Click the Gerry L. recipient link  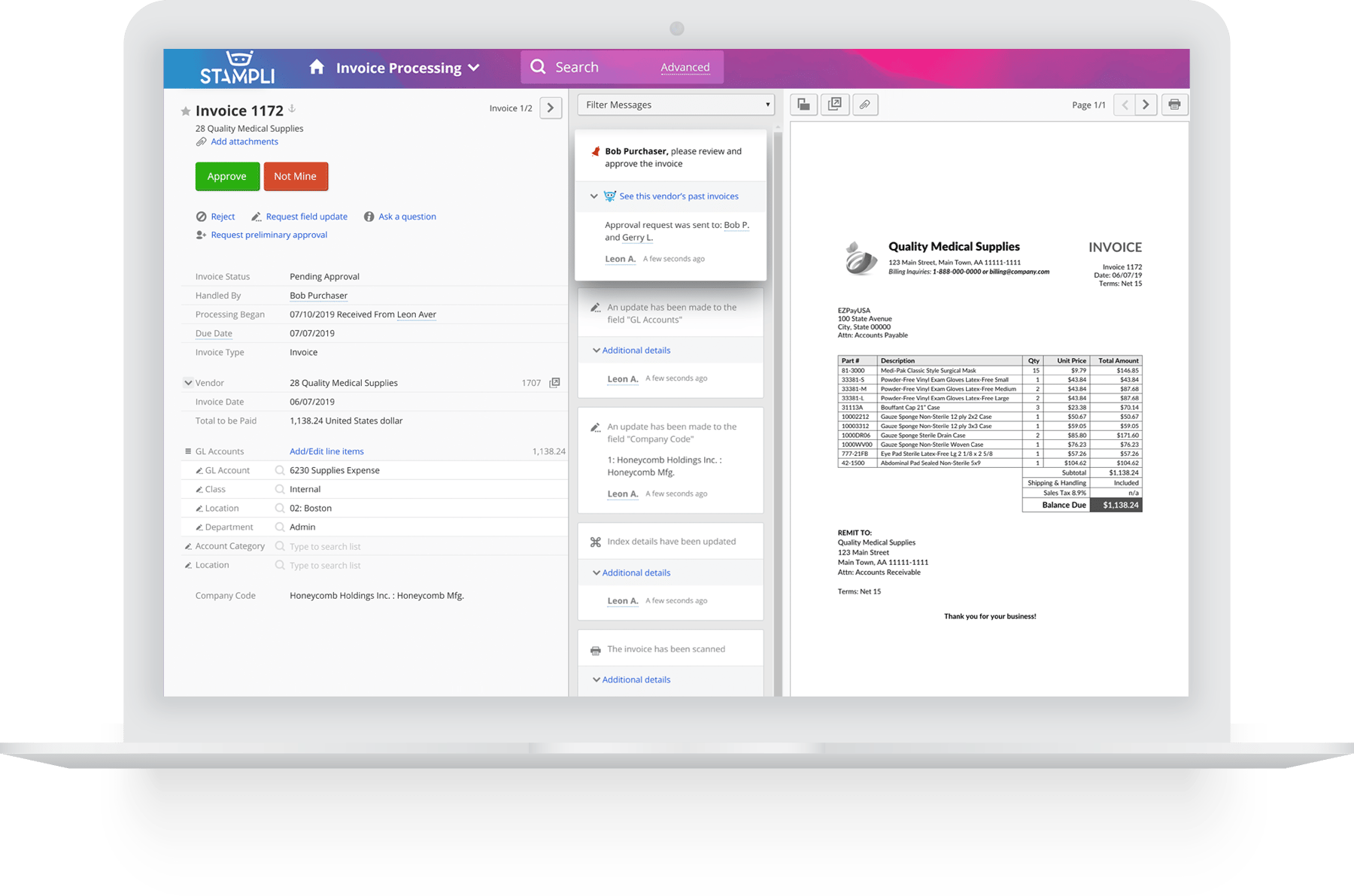coord(637,238)
